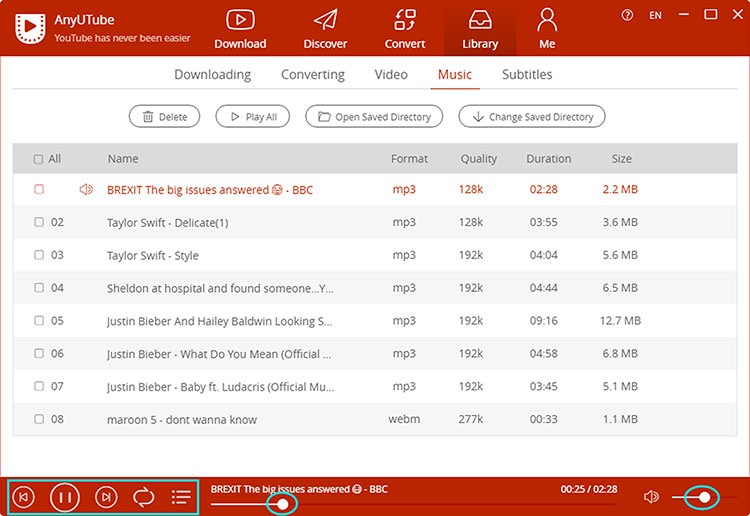Viewport: 750px width, 516px height.
Task: Skip to the previous track
Action: [x=23, y=497]
